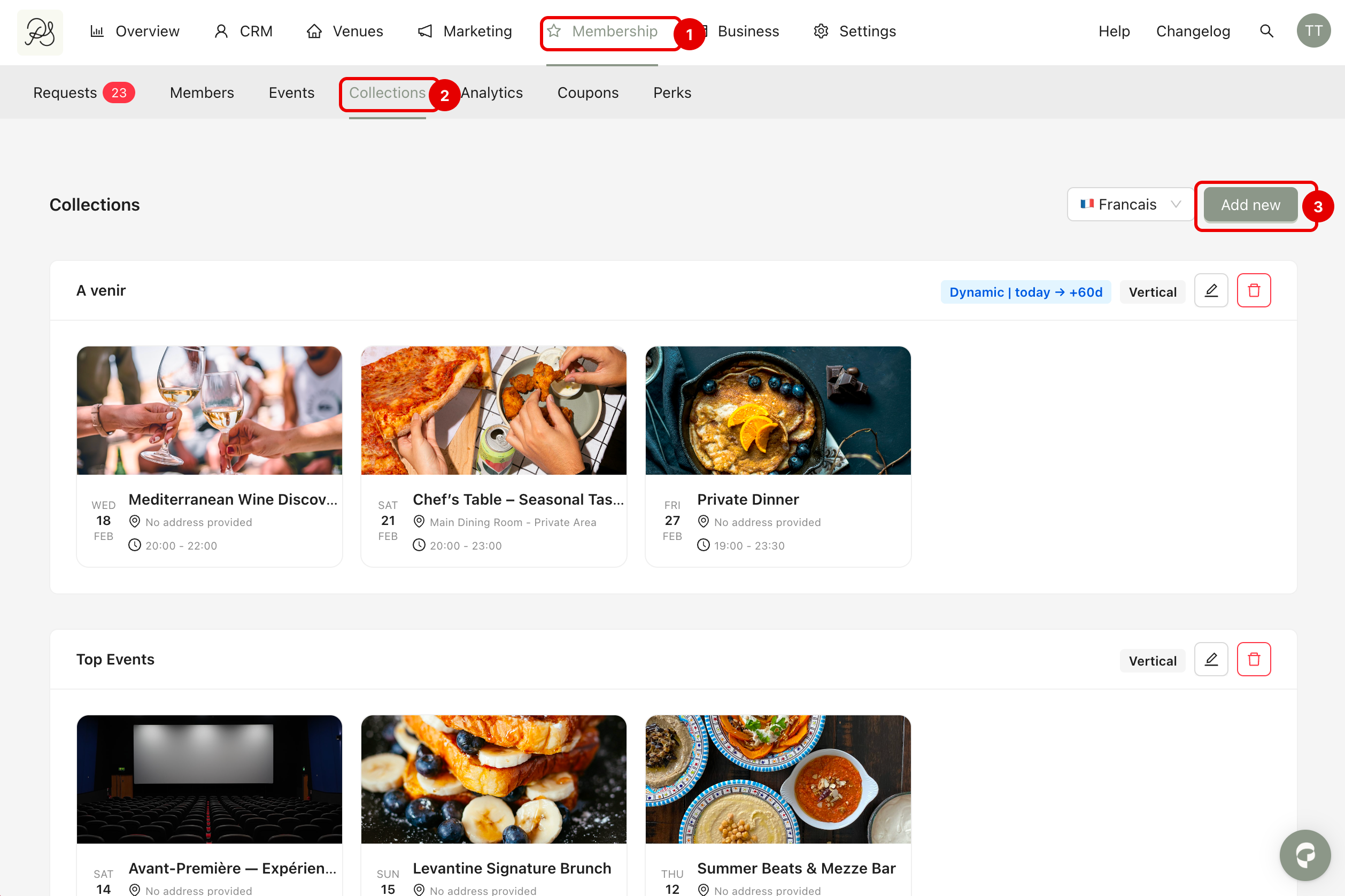Open the search magnifier icon

click(x=1266, y=32)
